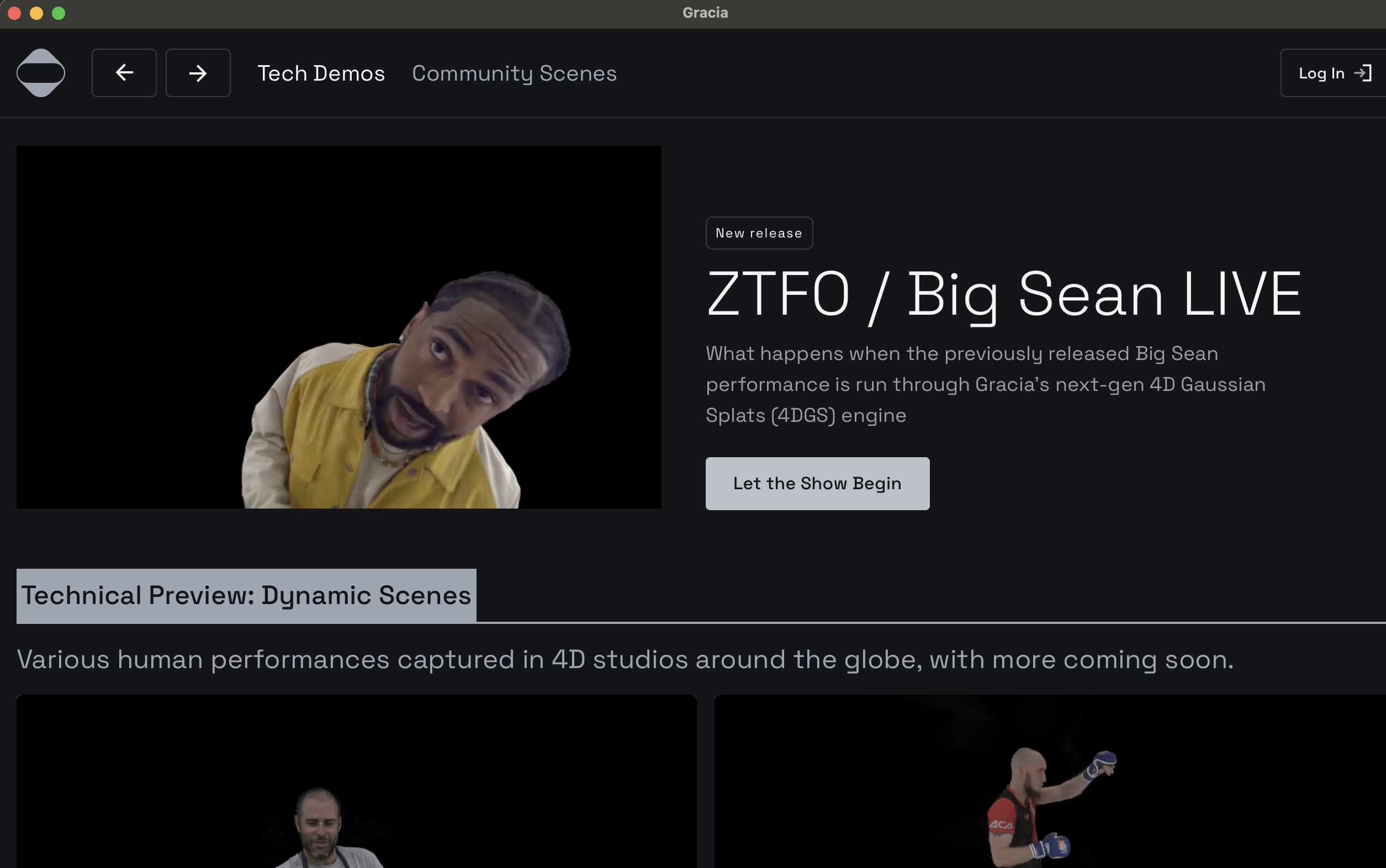
Task: Click the Log In button
Action: tap(1334, 73)
